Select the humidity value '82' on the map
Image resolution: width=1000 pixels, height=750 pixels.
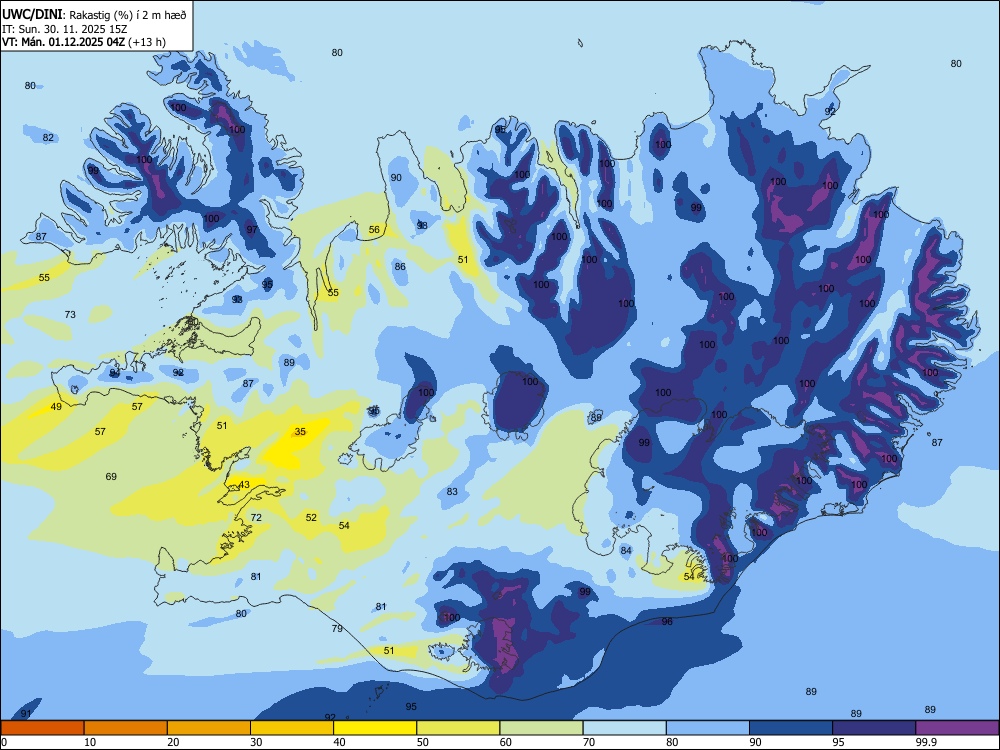[48, 138]
